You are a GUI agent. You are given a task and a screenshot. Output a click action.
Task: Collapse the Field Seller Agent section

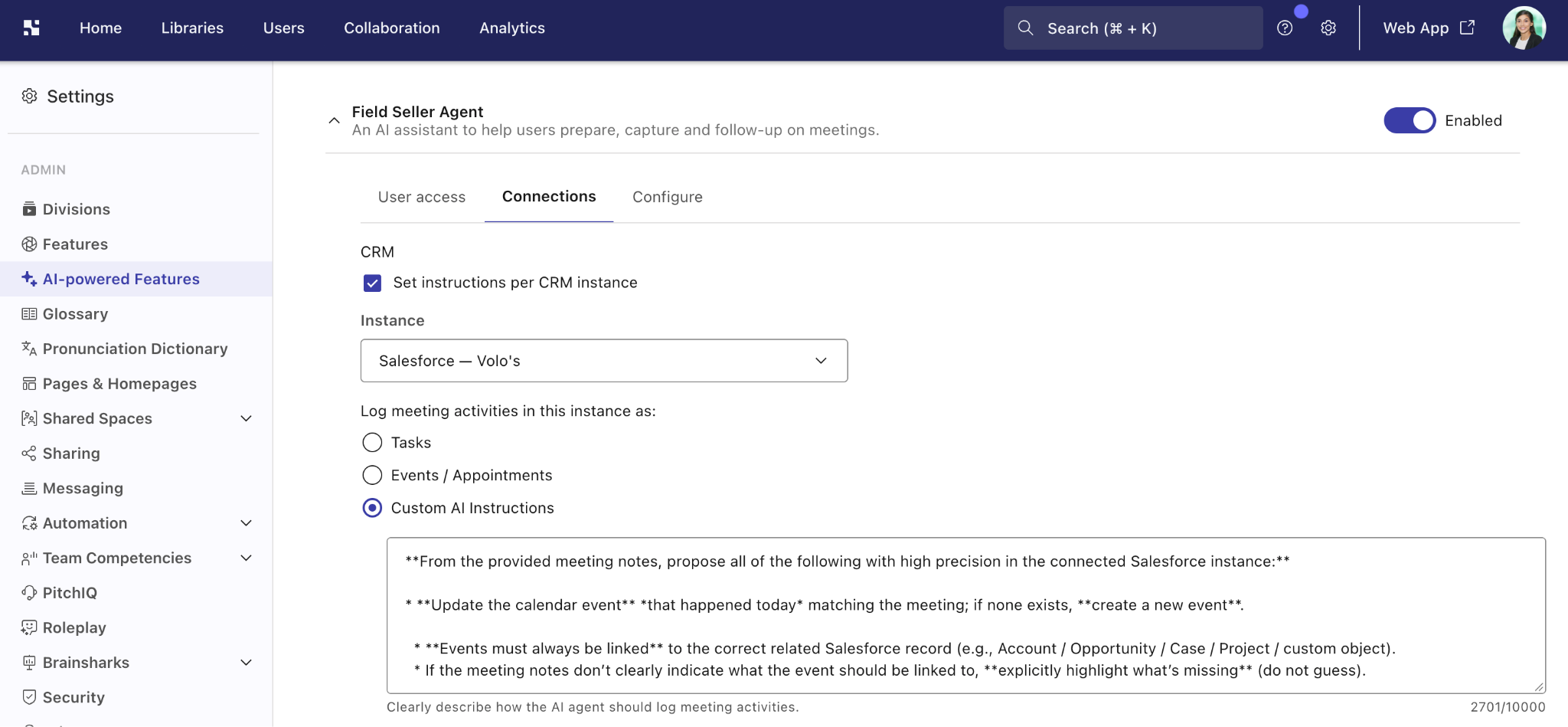click(334, 120)
